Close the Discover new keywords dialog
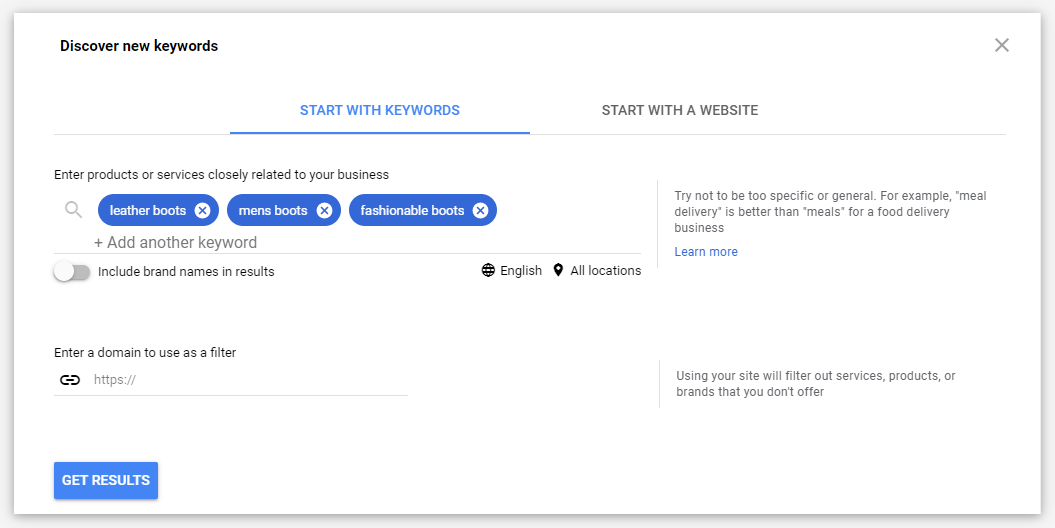1055x528 pixels. [x=1001, y=45]
